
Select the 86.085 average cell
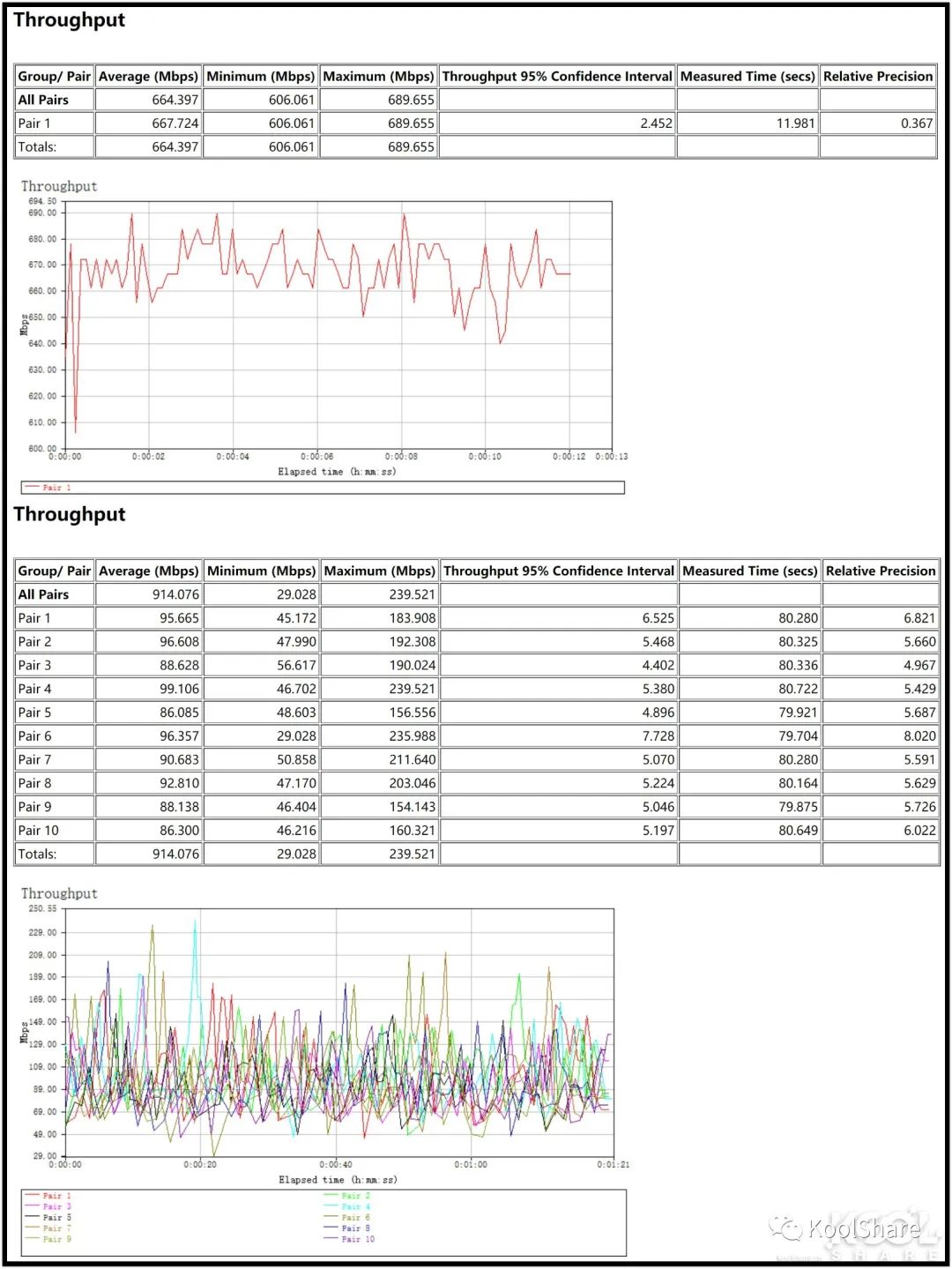149,713
